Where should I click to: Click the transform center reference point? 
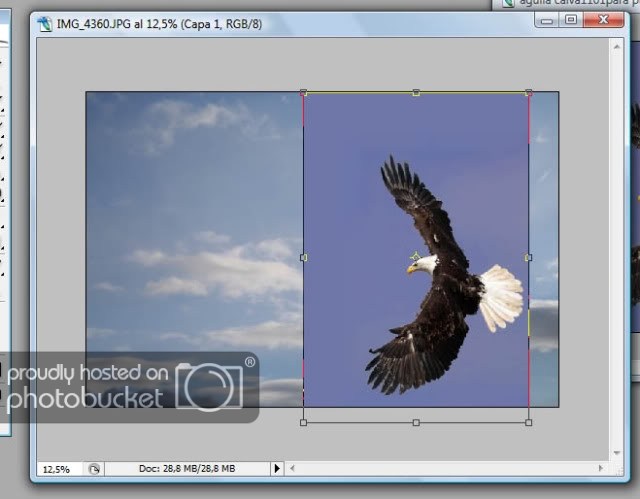416,257
